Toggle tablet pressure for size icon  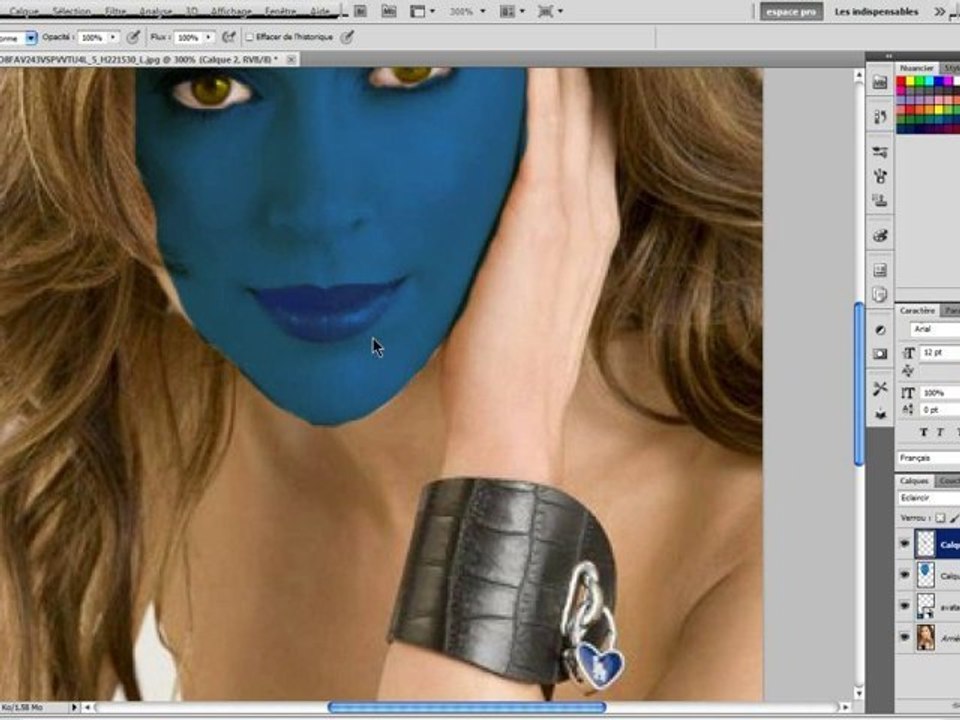click(x=347, y=37)
